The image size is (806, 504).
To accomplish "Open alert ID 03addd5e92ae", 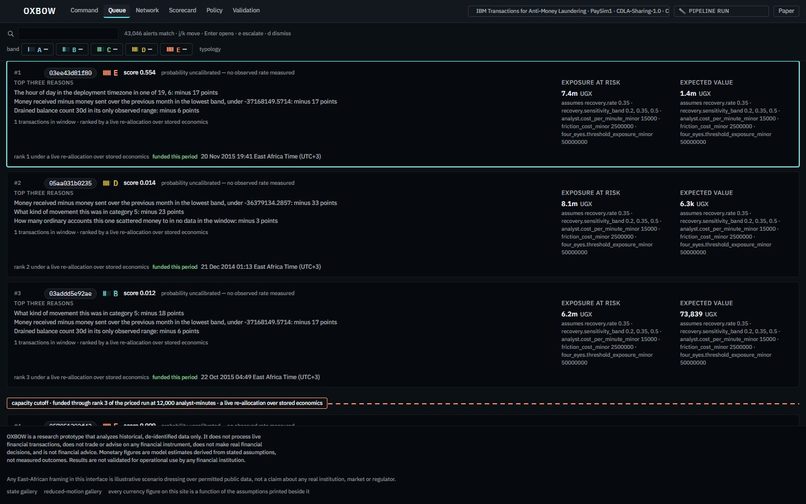I will point(70,294).
